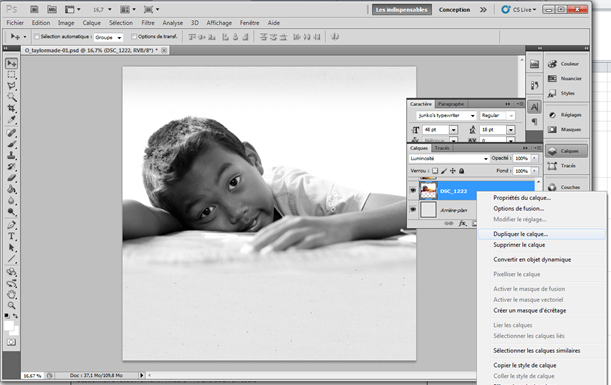Hide the DSC_1222 layer
The width and height of the screenshot is (611, 385).
413,191
